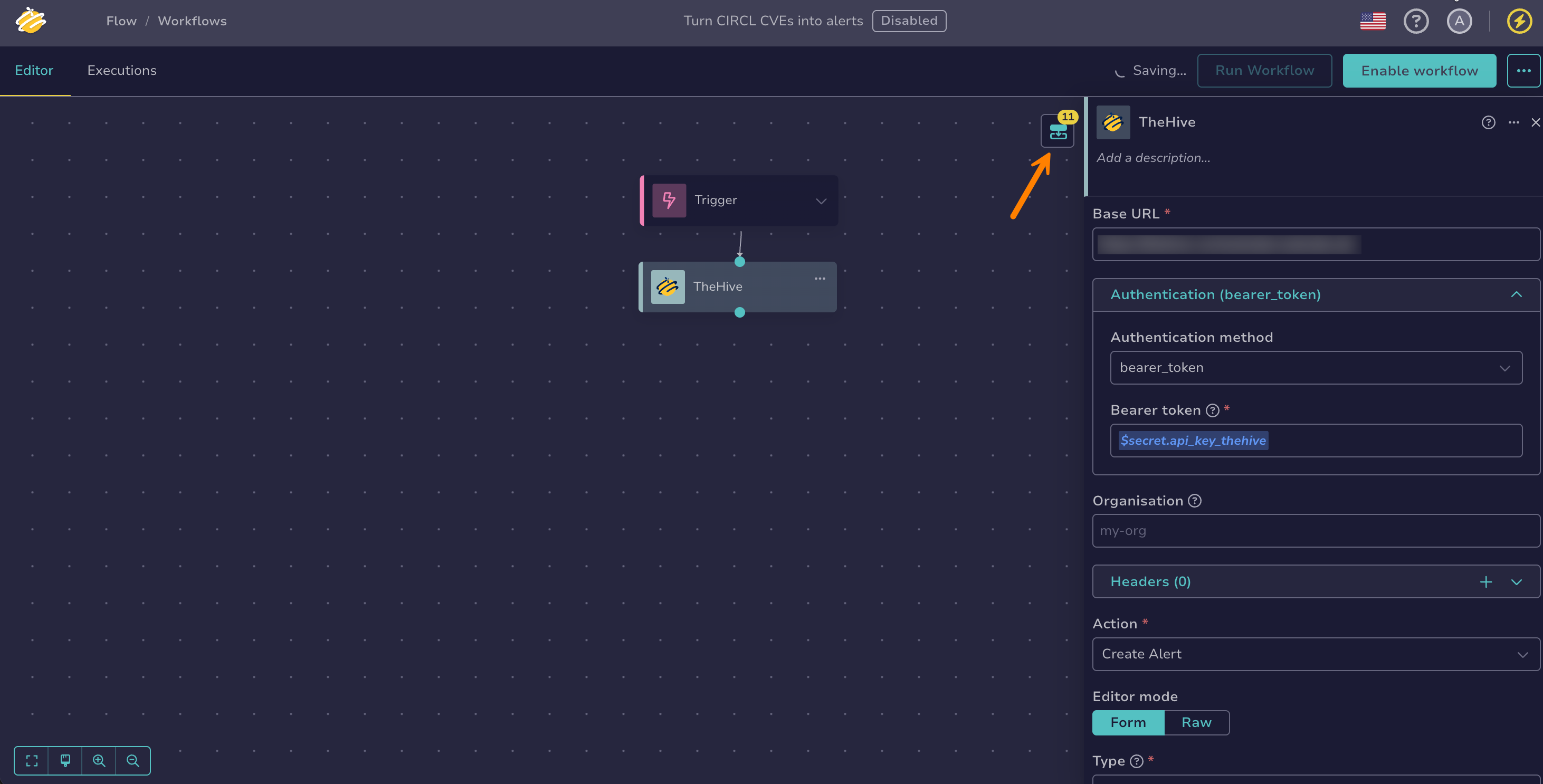Click the Run Workflow button
The image size is (1543, 784).
click(x=1264, y=71)
